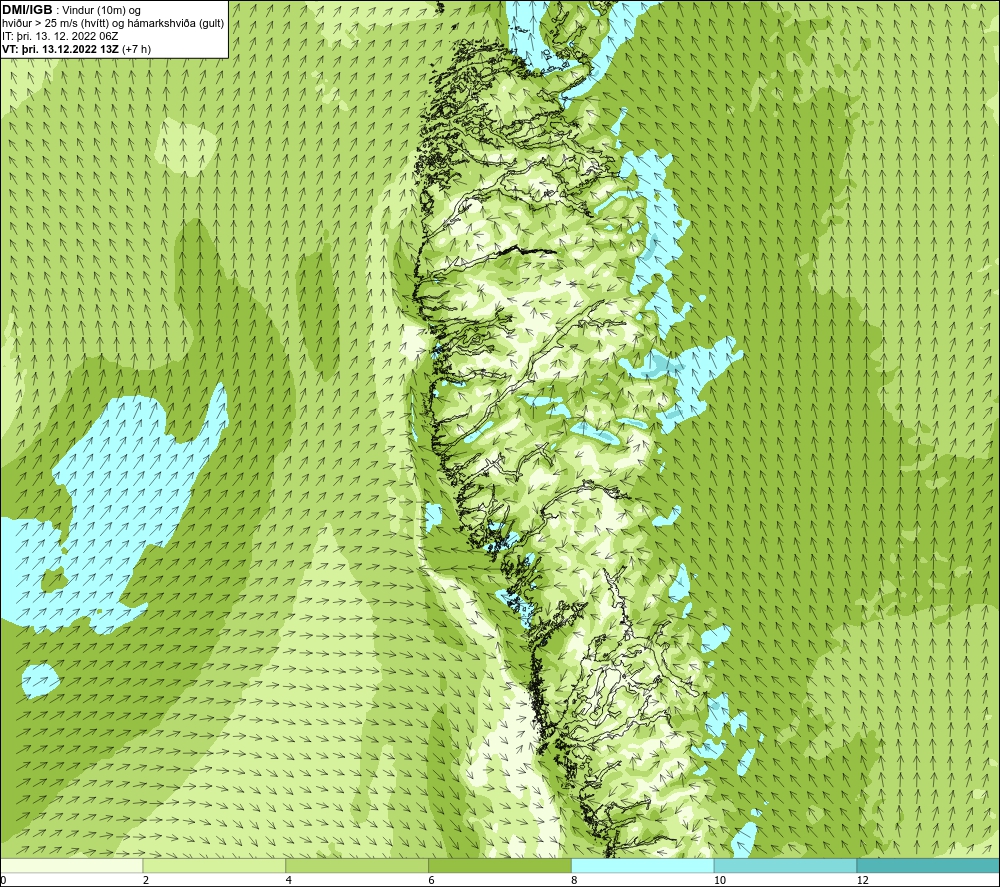Viewport: 1000px width, 887px height.
Task: Click the 6–8 m/s dark green swatch
Action: (x=500, y=865)
